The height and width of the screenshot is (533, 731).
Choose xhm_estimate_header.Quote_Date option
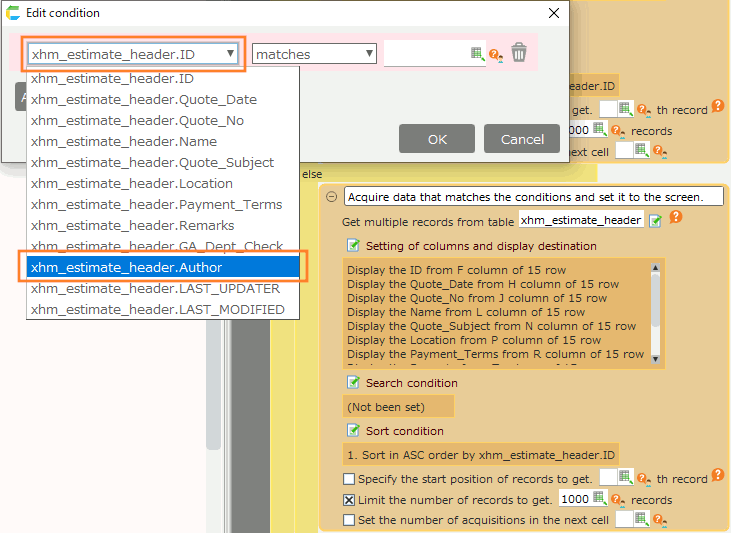[x=143, y=100]
